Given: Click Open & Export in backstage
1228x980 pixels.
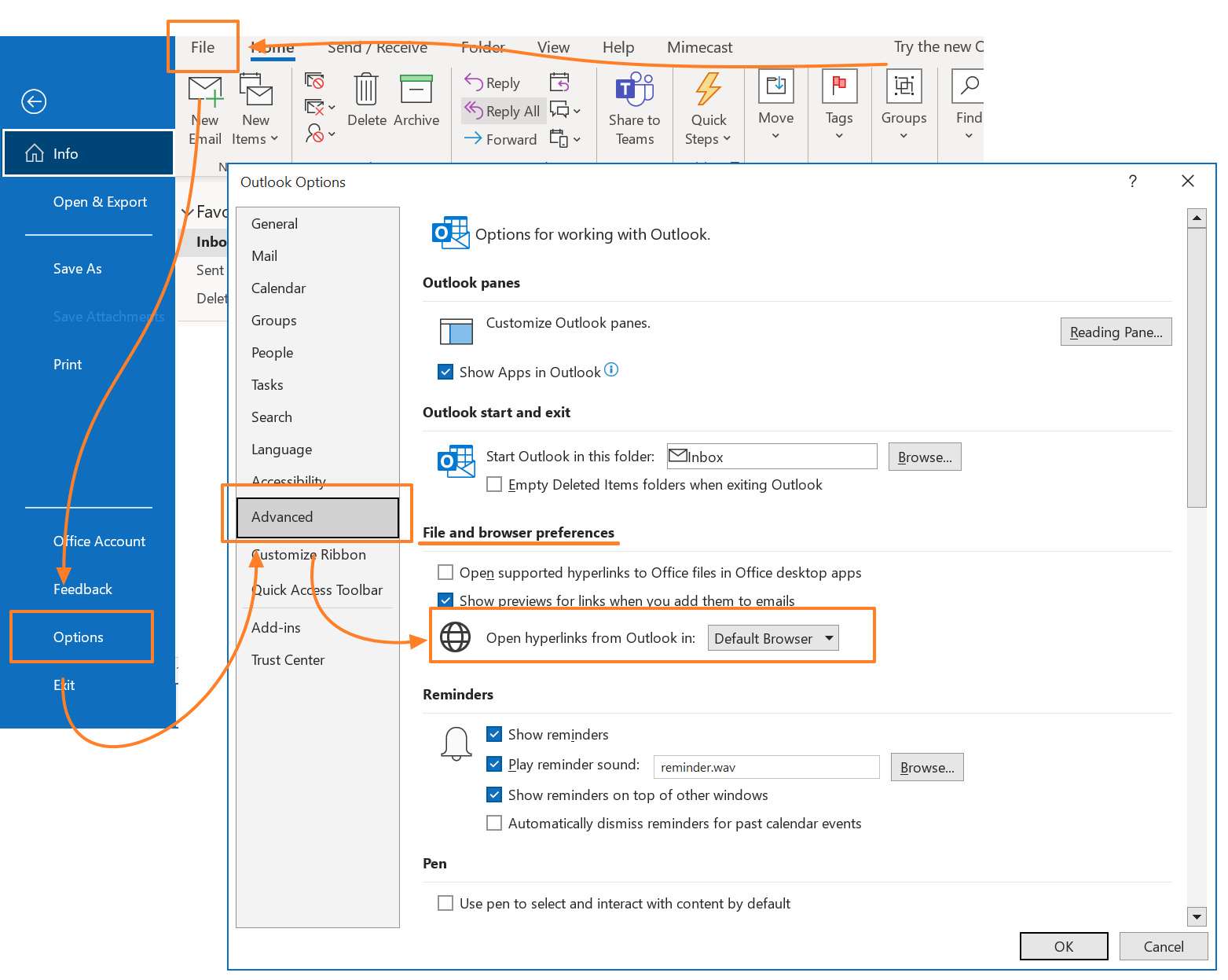Looking at the screenshot, I should click(100, 202).
